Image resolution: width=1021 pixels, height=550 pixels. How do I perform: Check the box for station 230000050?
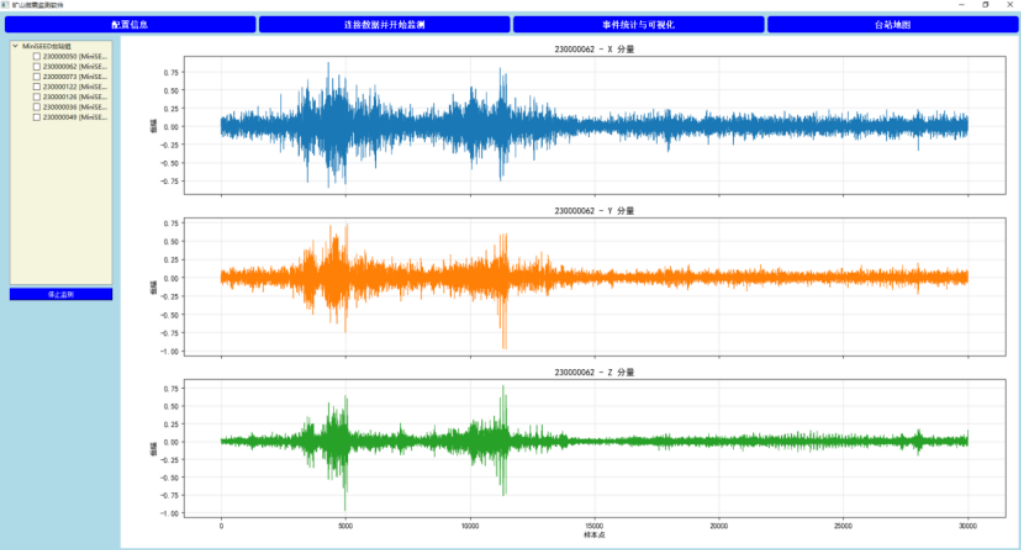(x=36, y=57)
